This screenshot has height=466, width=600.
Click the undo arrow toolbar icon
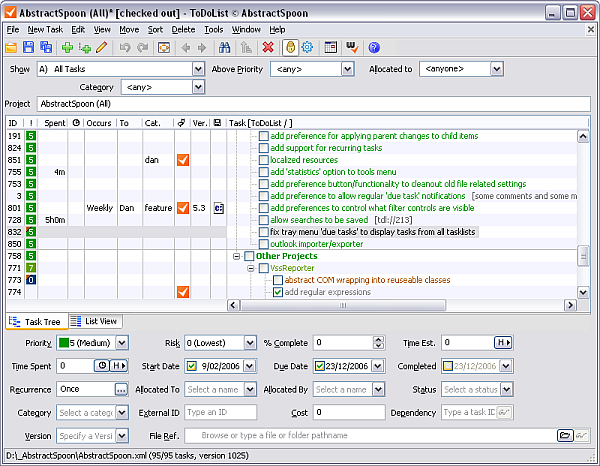125,47
